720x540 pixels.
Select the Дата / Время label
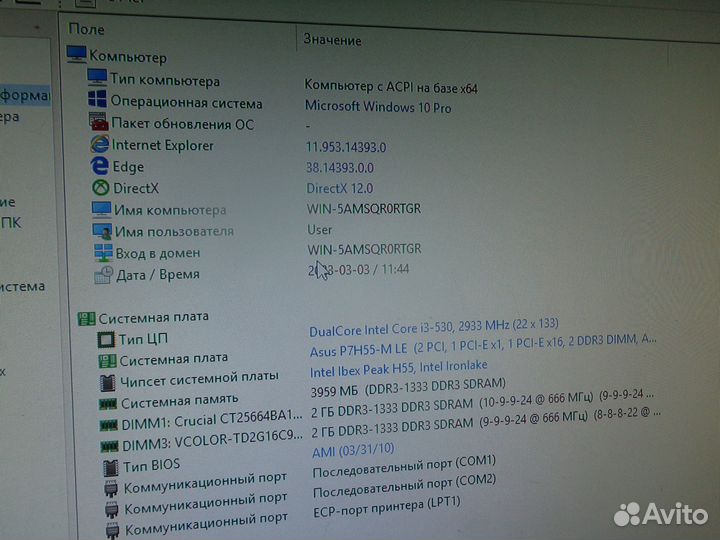pos(158,275)
